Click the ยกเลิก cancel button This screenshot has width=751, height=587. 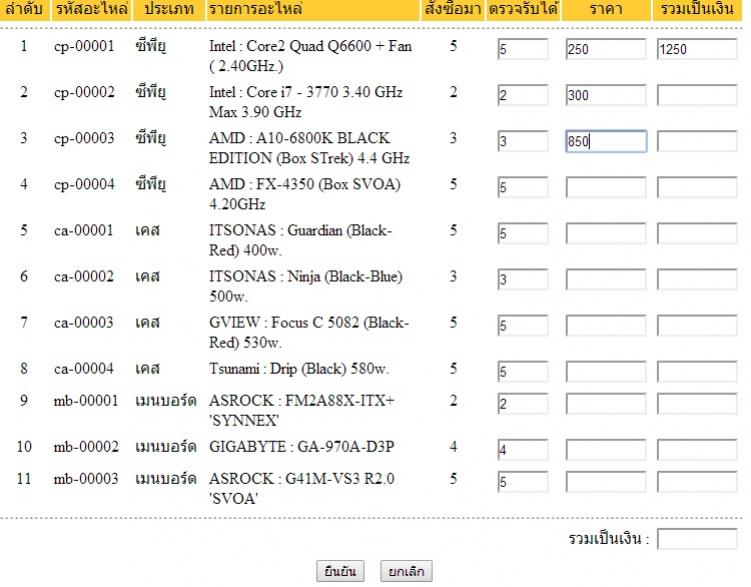pyautogui.click(x=406, y=571)
